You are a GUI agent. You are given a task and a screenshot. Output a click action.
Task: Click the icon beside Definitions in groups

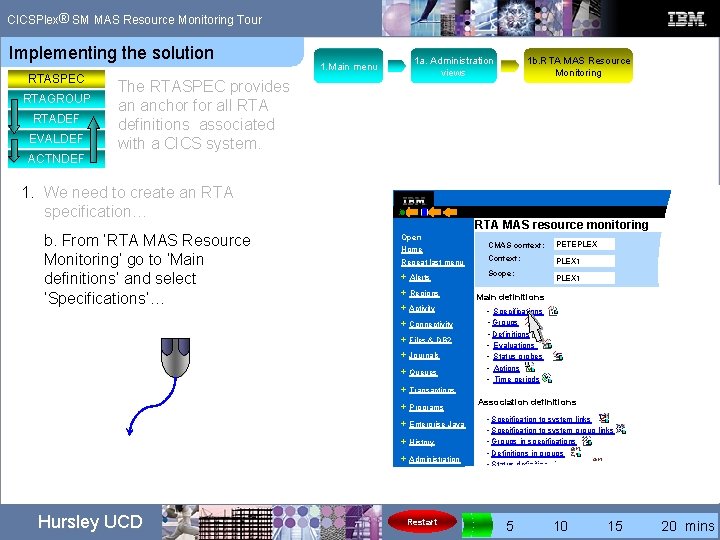click(576, 452)
